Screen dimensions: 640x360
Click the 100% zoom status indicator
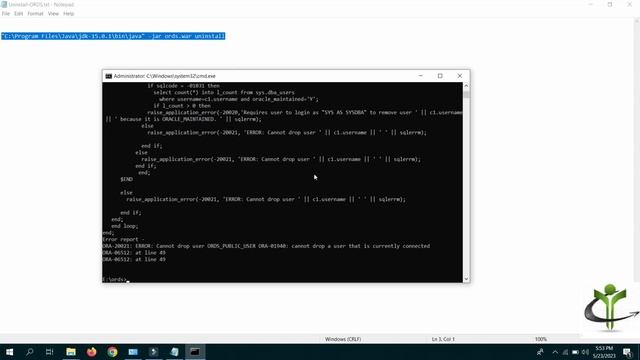click(x=541, y=339)
